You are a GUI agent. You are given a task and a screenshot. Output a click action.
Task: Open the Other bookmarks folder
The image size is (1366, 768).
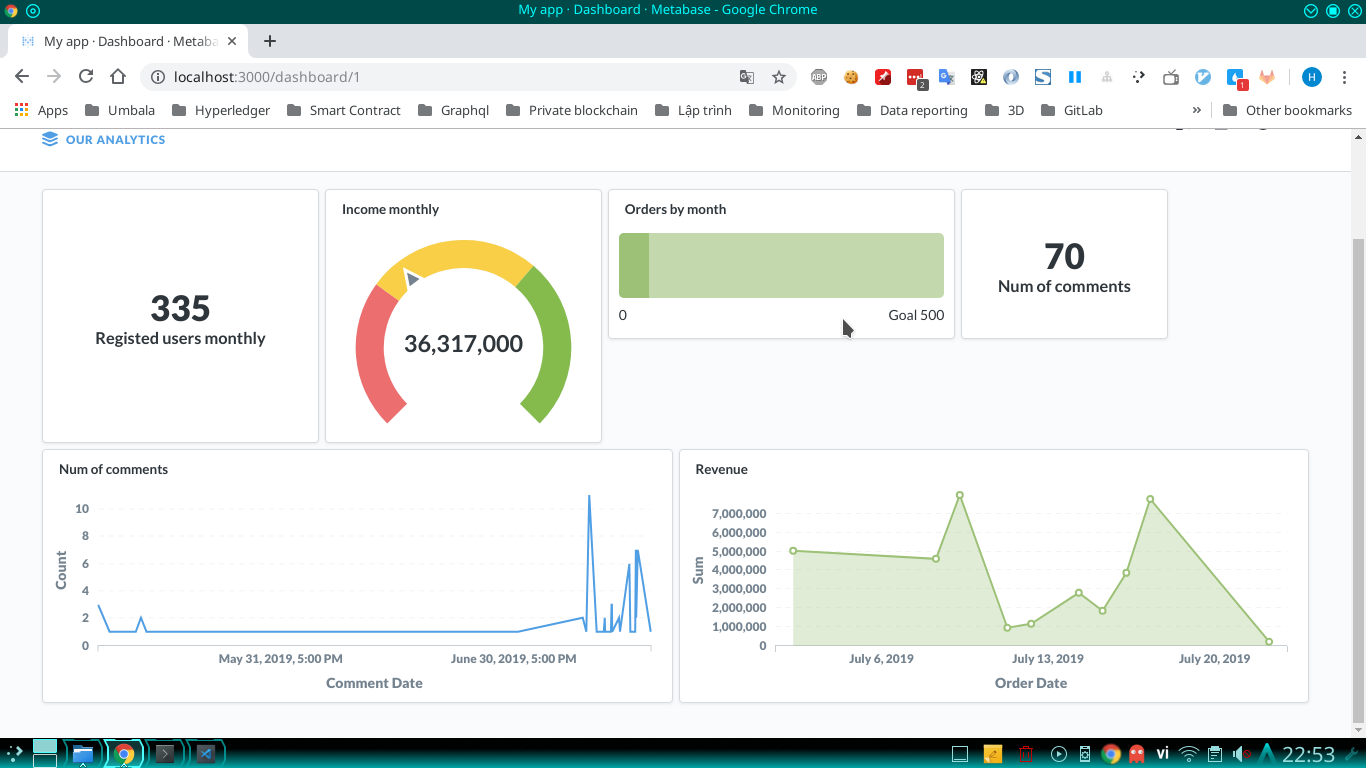[x=1287, y=110]
